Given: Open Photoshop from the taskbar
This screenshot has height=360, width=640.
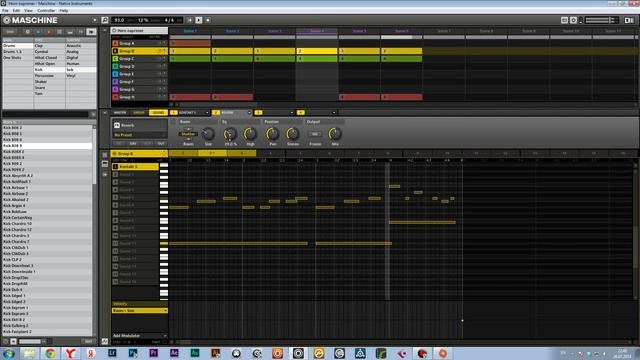Looking at the screenshot, I should point(133,353).
